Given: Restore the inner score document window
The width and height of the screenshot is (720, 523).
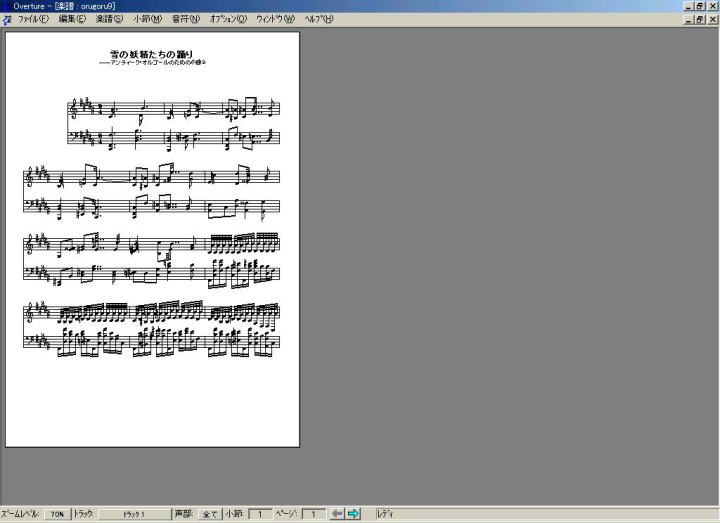Looking at the screenshot, I should point(699,19).
